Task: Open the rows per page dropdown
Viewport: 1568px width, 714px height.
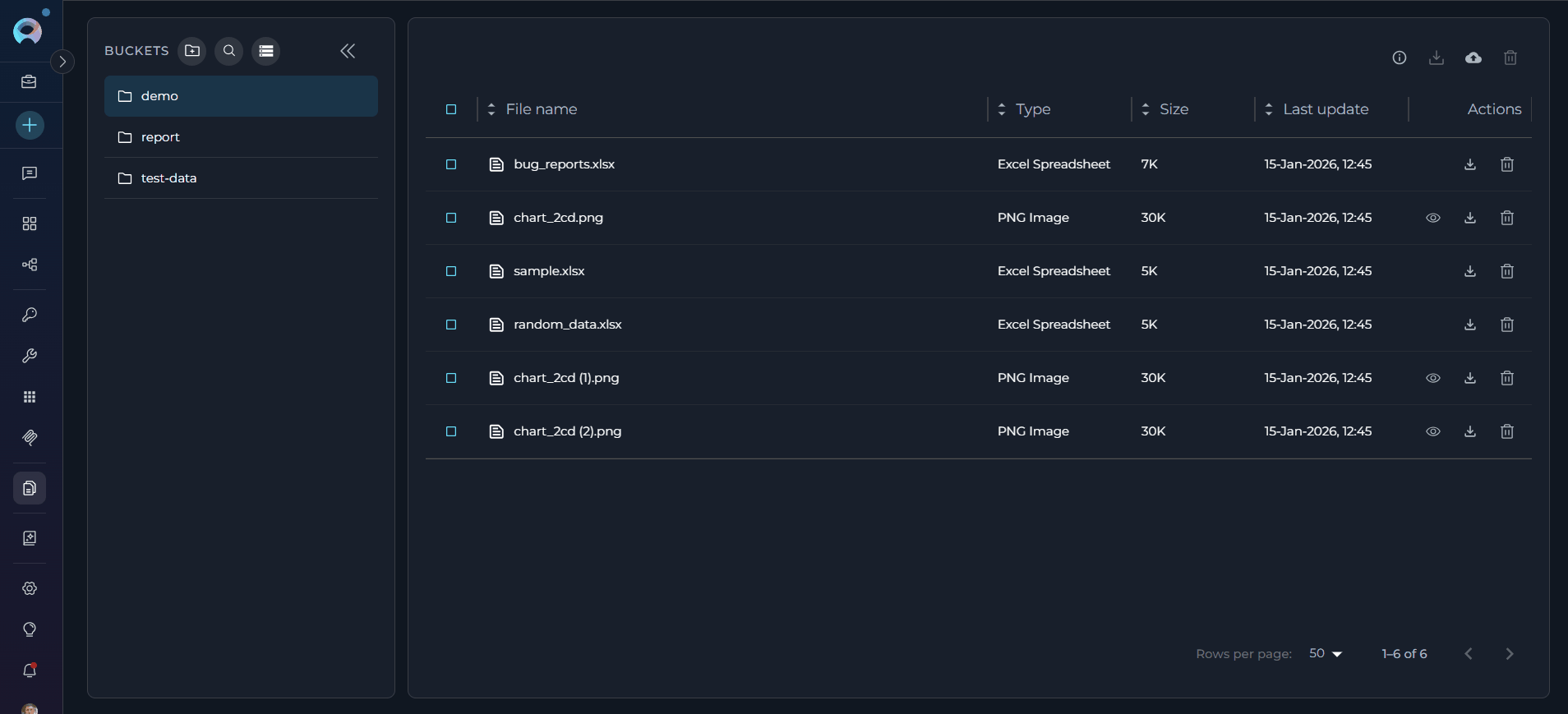Action: [1325, 654]
